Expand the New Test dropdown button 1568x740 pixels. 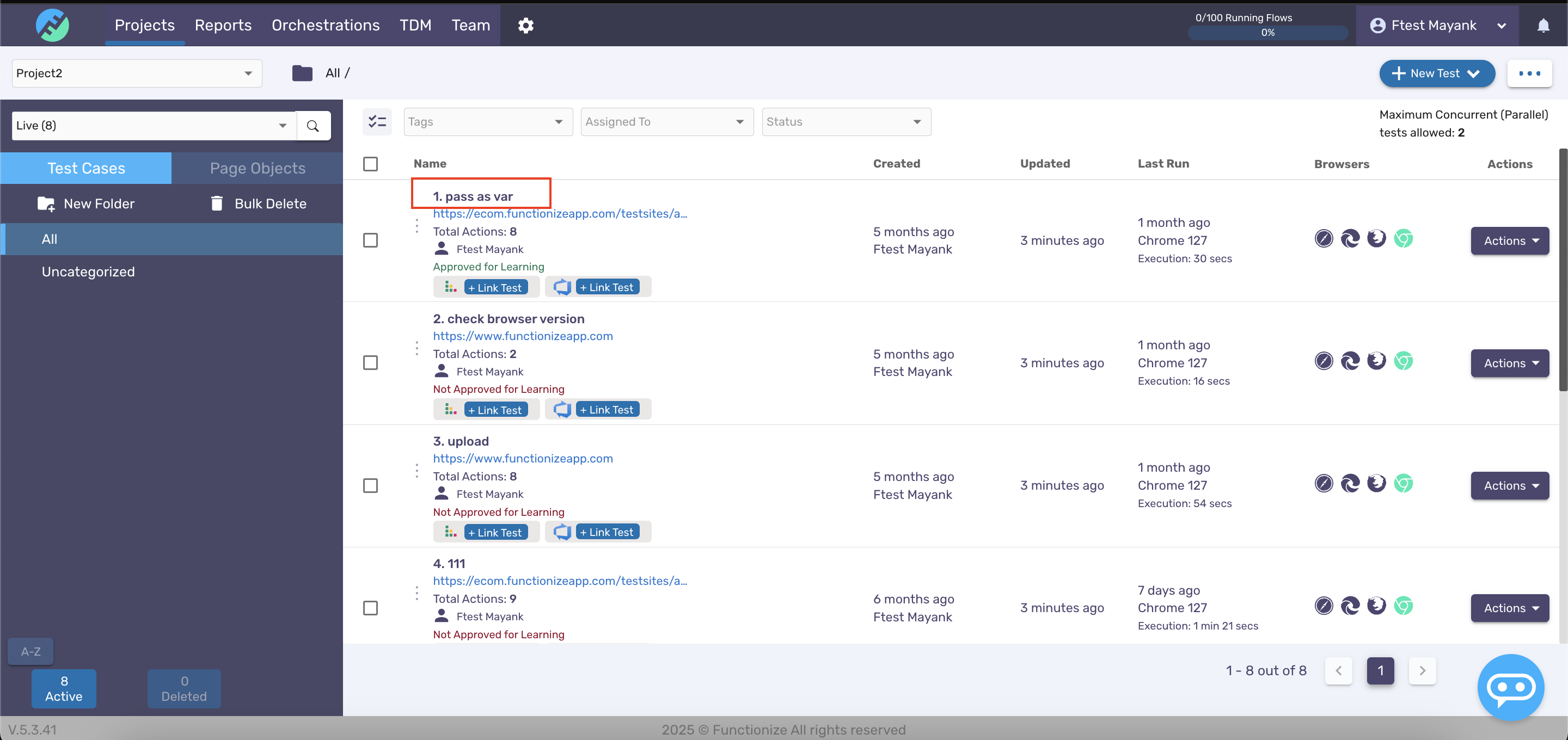(x=1437, y=73)
